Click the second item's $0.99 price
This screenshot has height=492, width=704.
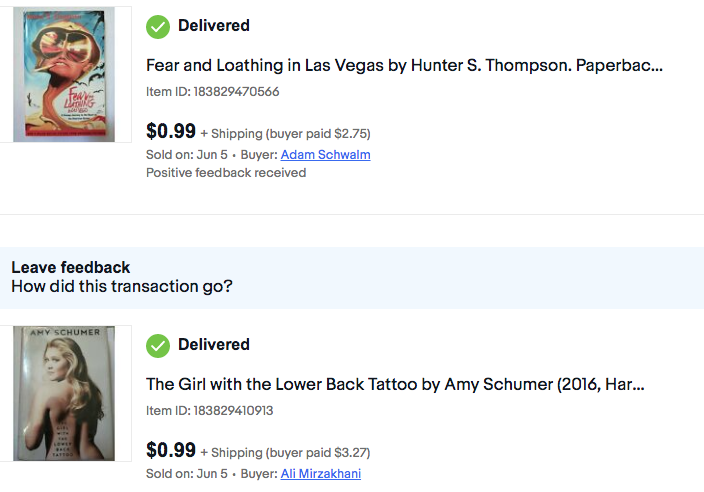click(171, 450)
